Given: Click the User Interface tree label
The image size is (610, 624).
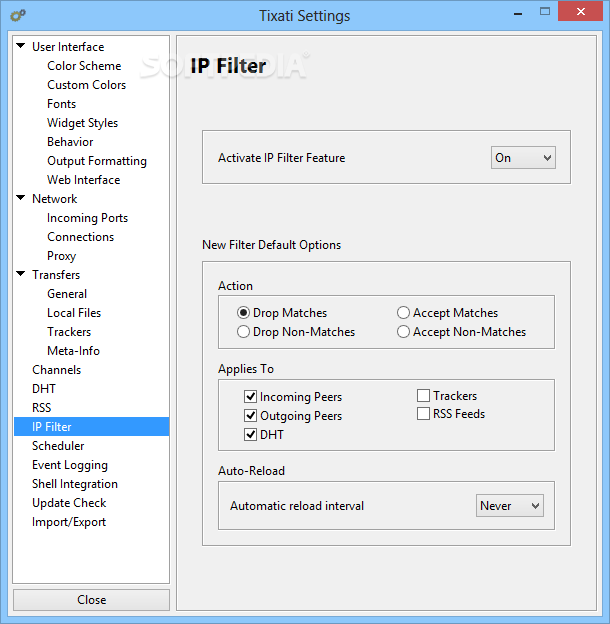Looking at the screenshot, I should click(68, 47).
